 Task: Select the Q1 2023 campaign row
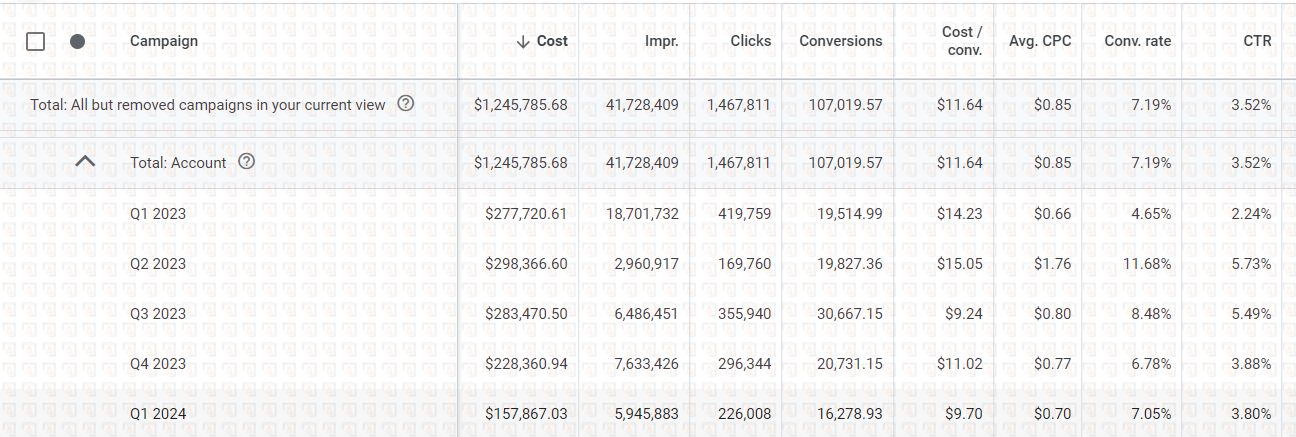[x=158, y=213]
